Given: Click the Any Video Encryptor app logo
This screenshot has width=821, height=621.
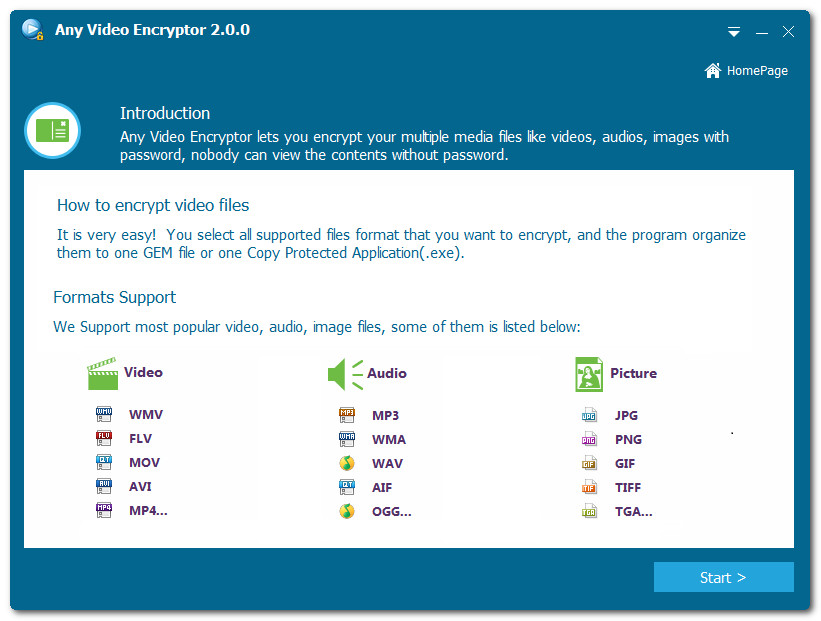Looking at the screenshot, I should tap(32, 29).
